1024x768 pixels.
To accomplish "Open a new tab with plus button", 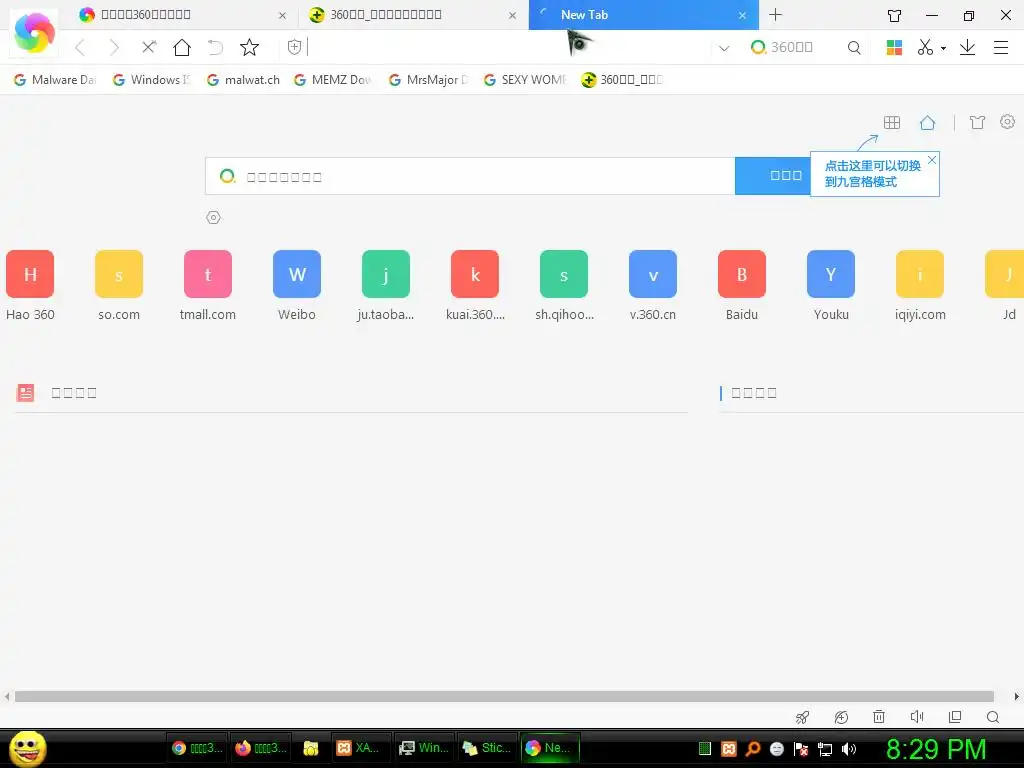I will 775,15.
